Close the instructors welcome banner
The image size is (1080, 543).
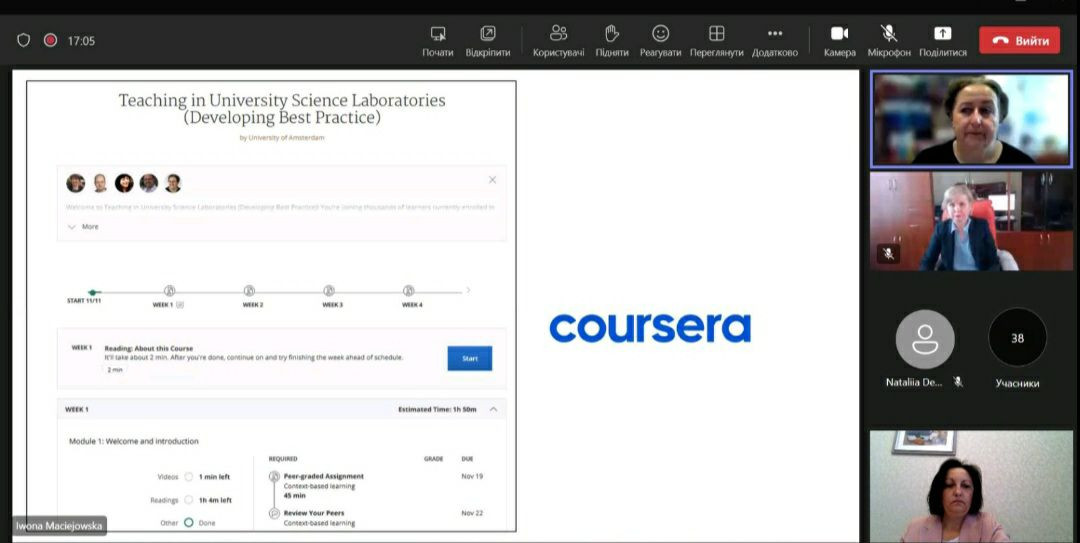[492, 180]
